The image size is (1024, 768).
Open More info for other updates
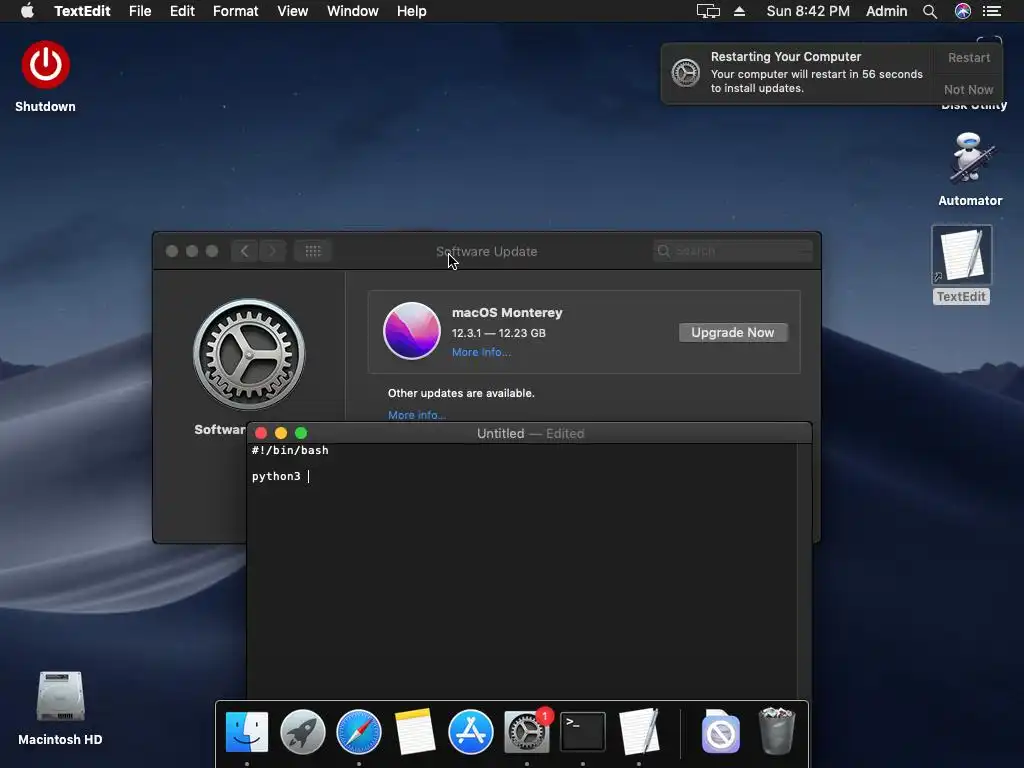click(x=417, y=415)
